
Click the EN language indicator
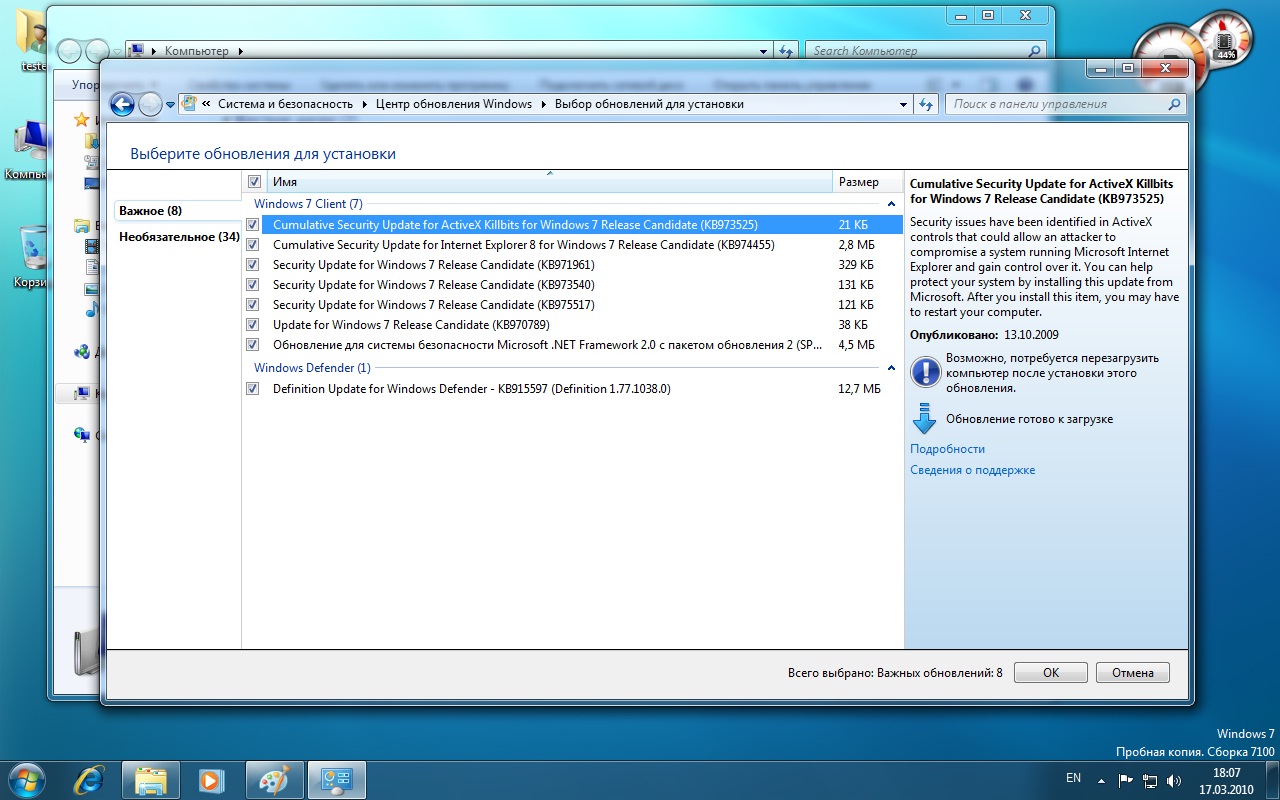coord(1073,778)
